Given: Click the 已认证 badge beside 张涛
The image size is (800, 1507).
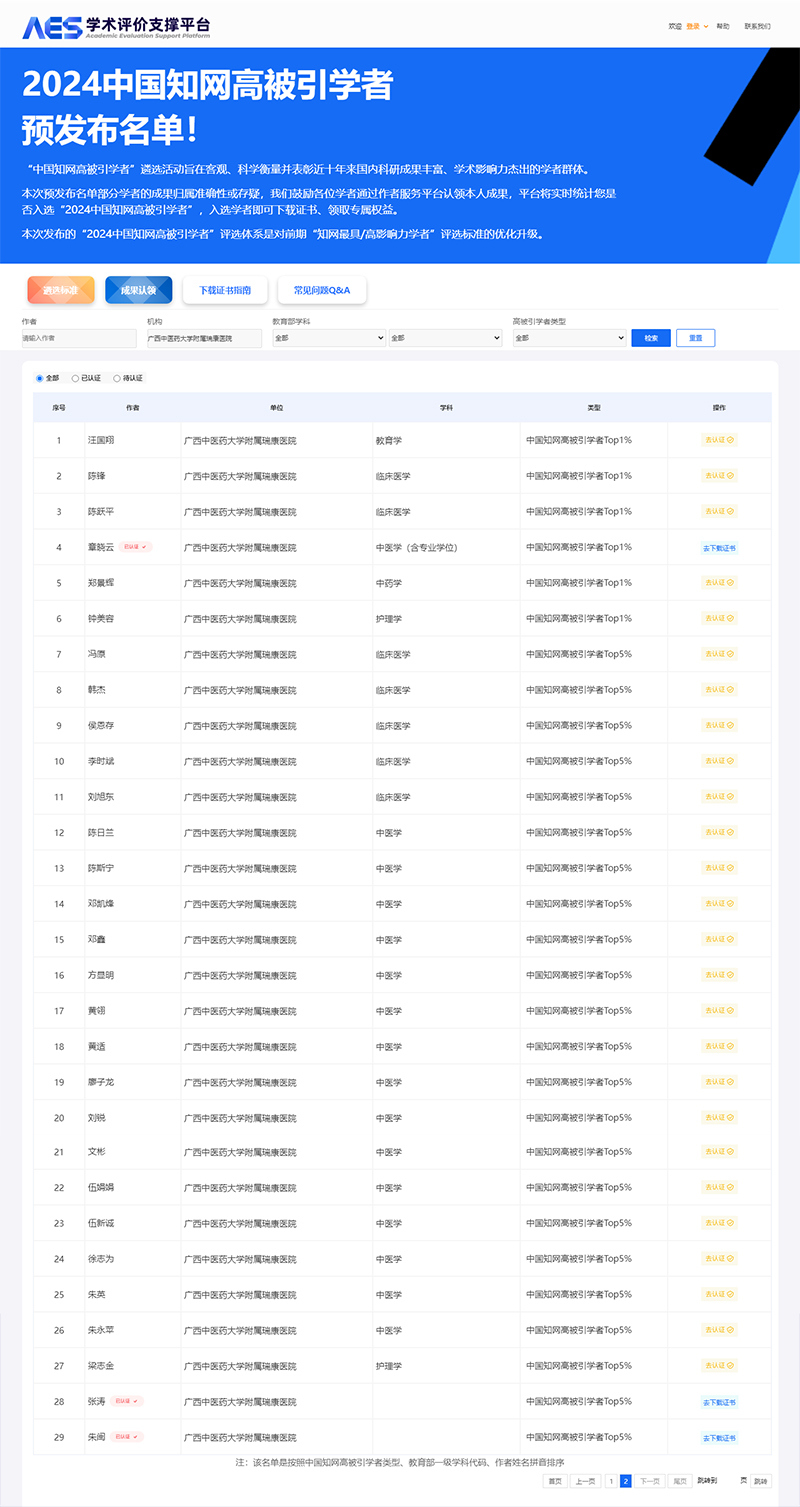Looking at the screenshot, I should point(128,1401).
